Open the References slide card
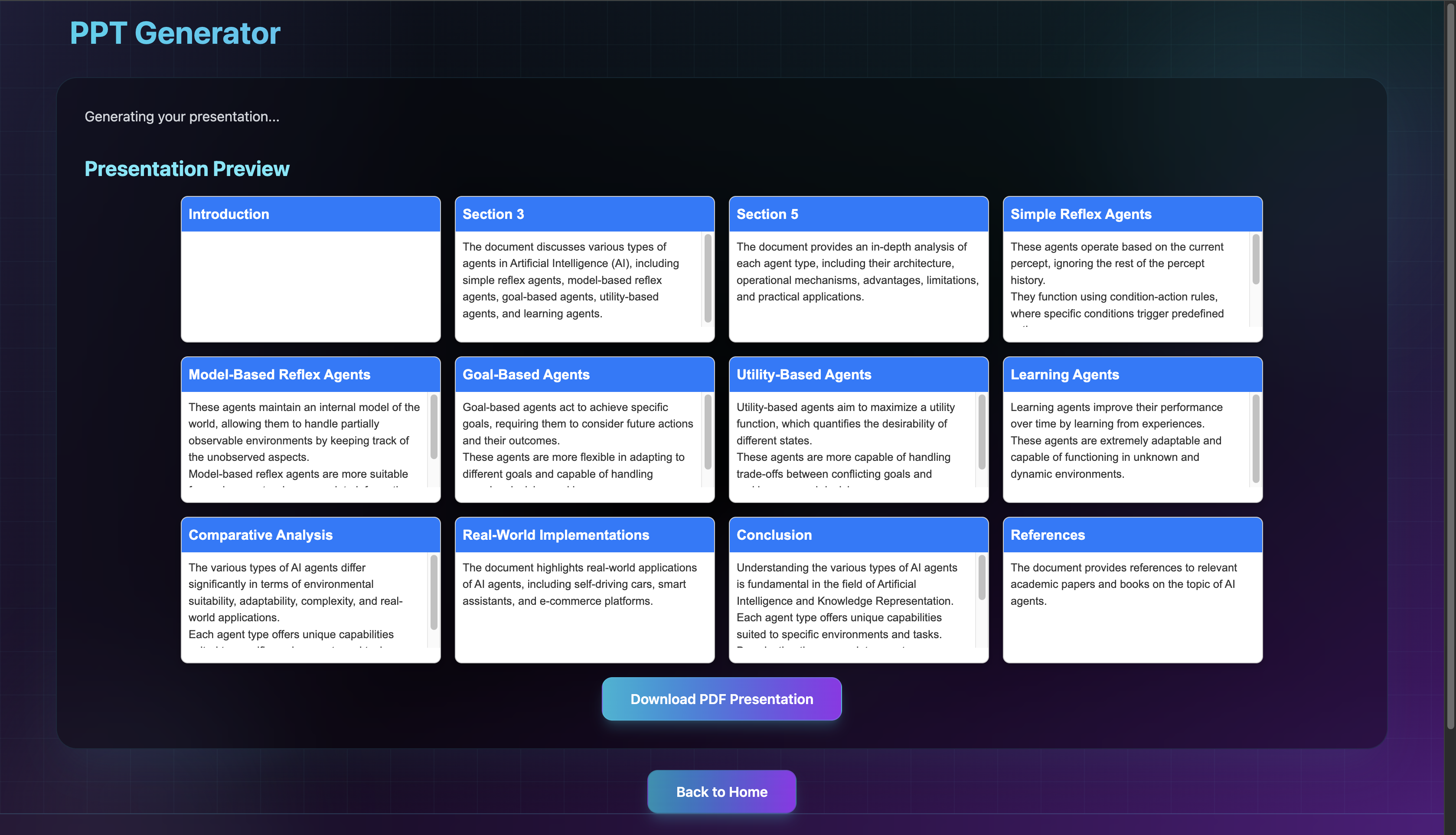 pyautogui.click(x=1132, y=590)
